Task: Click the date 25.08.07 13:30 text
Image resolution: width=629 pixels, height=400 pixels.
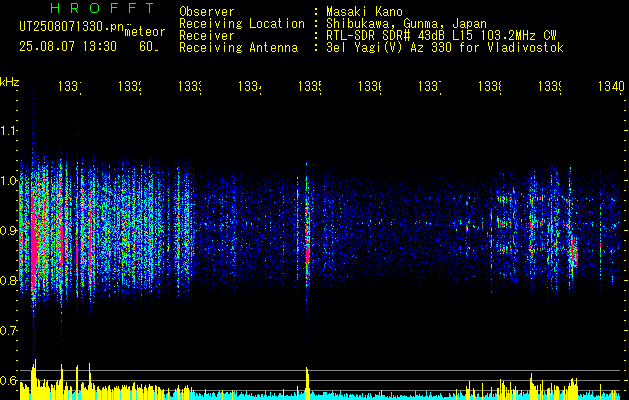Action: [x=68, y=47]
